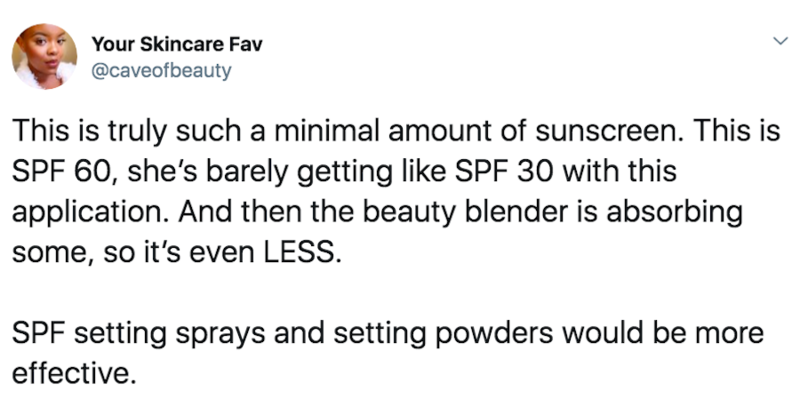The width and height of the screenshot is (800, 399).
Task: Open the tweet options chevron menu
Action: [x=781, y=41]
